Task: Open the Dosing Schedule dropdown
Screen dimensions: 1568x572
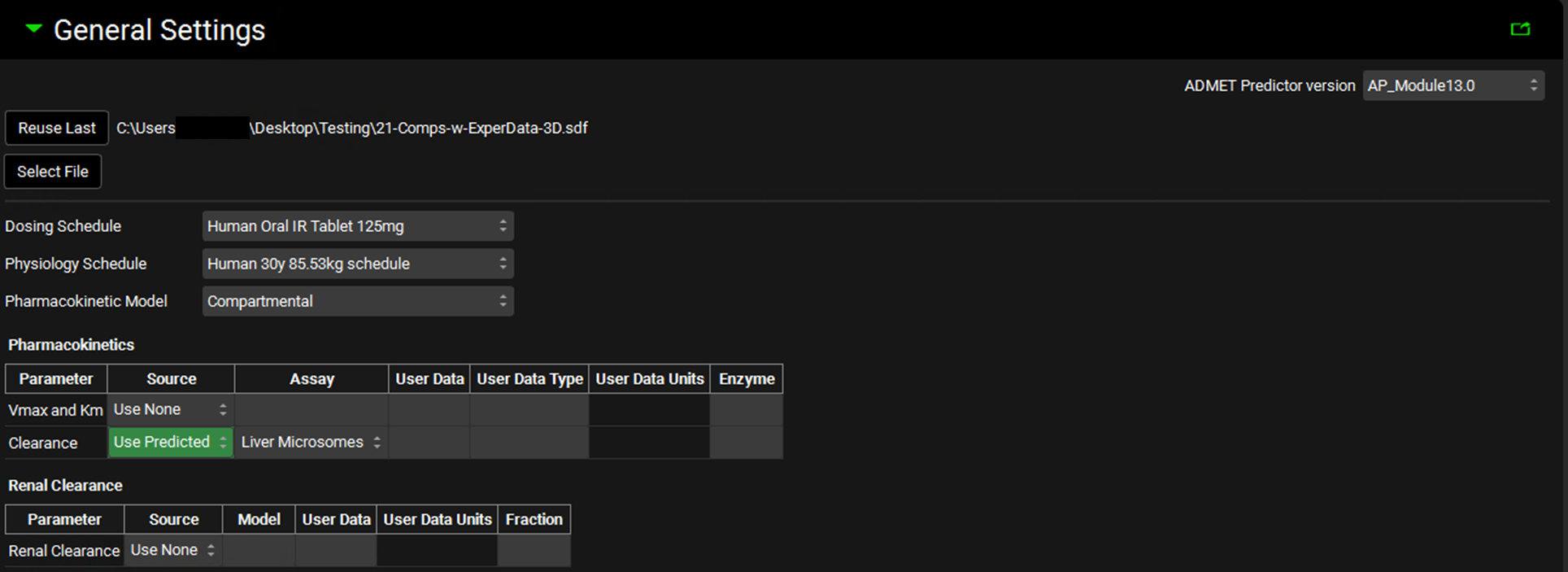Action: [357, 226]
